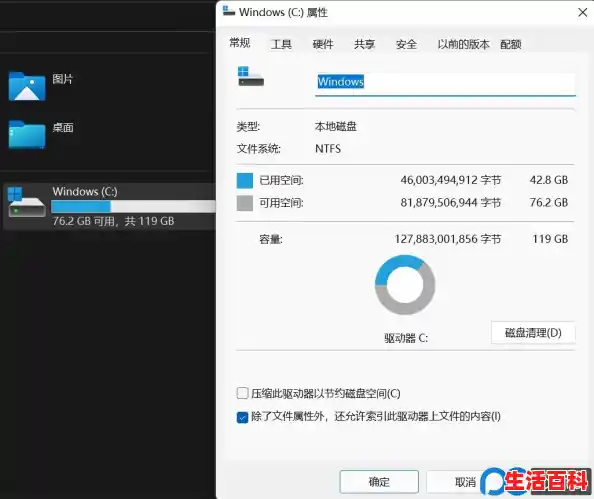Click the 76.2 GB 可用，共 119 GB text

point(113,221)
